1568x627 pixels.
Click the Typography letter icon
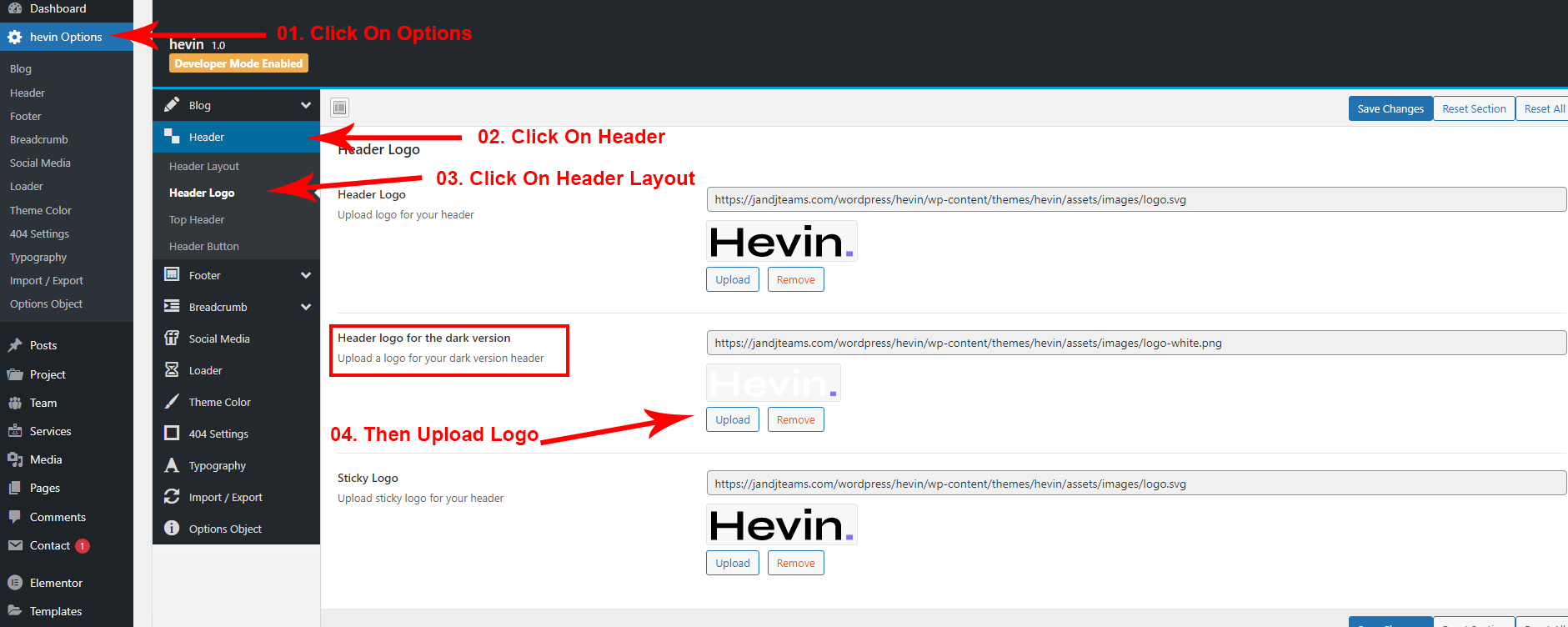click(172, 465)
